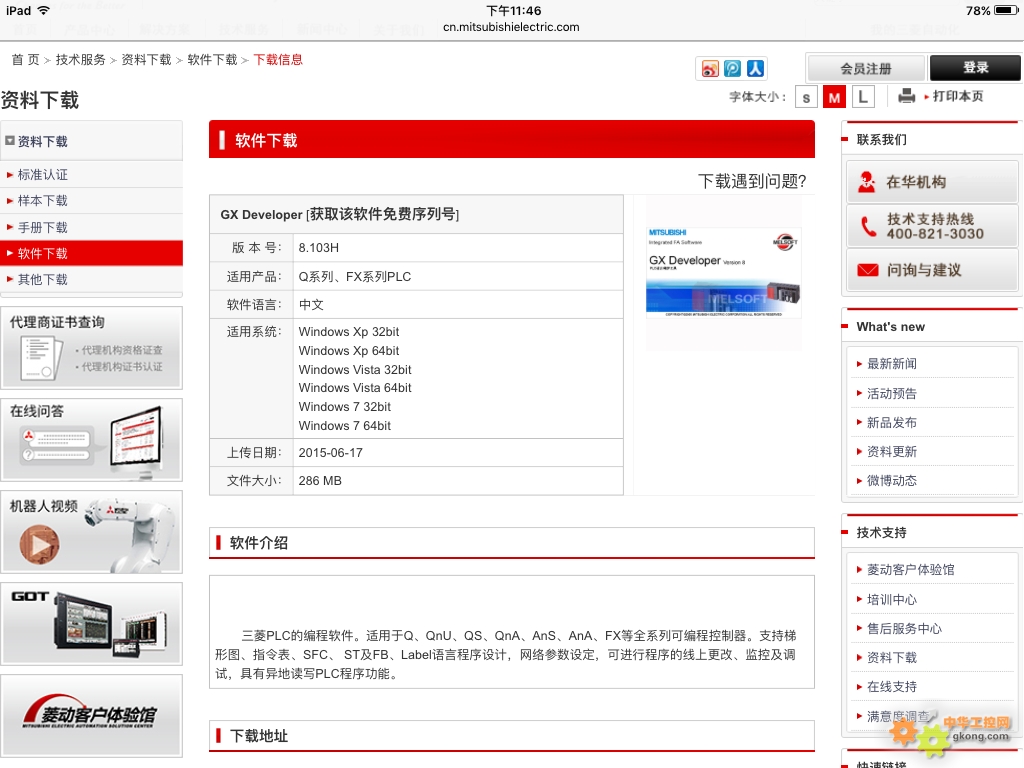This screenshot has height=768, width=1024.
Task: Click the 软件介绍 section heading
Action: point(259,543)
